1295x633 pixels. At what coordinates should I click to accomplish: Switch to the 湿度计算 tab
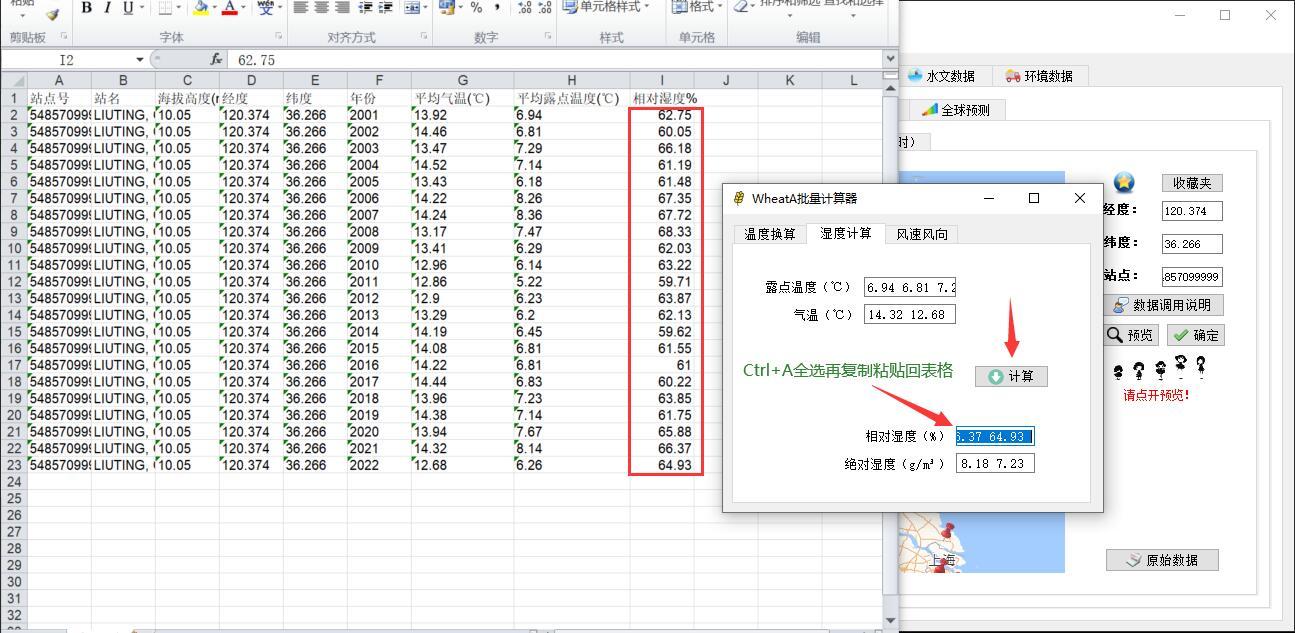pos(845,233)
